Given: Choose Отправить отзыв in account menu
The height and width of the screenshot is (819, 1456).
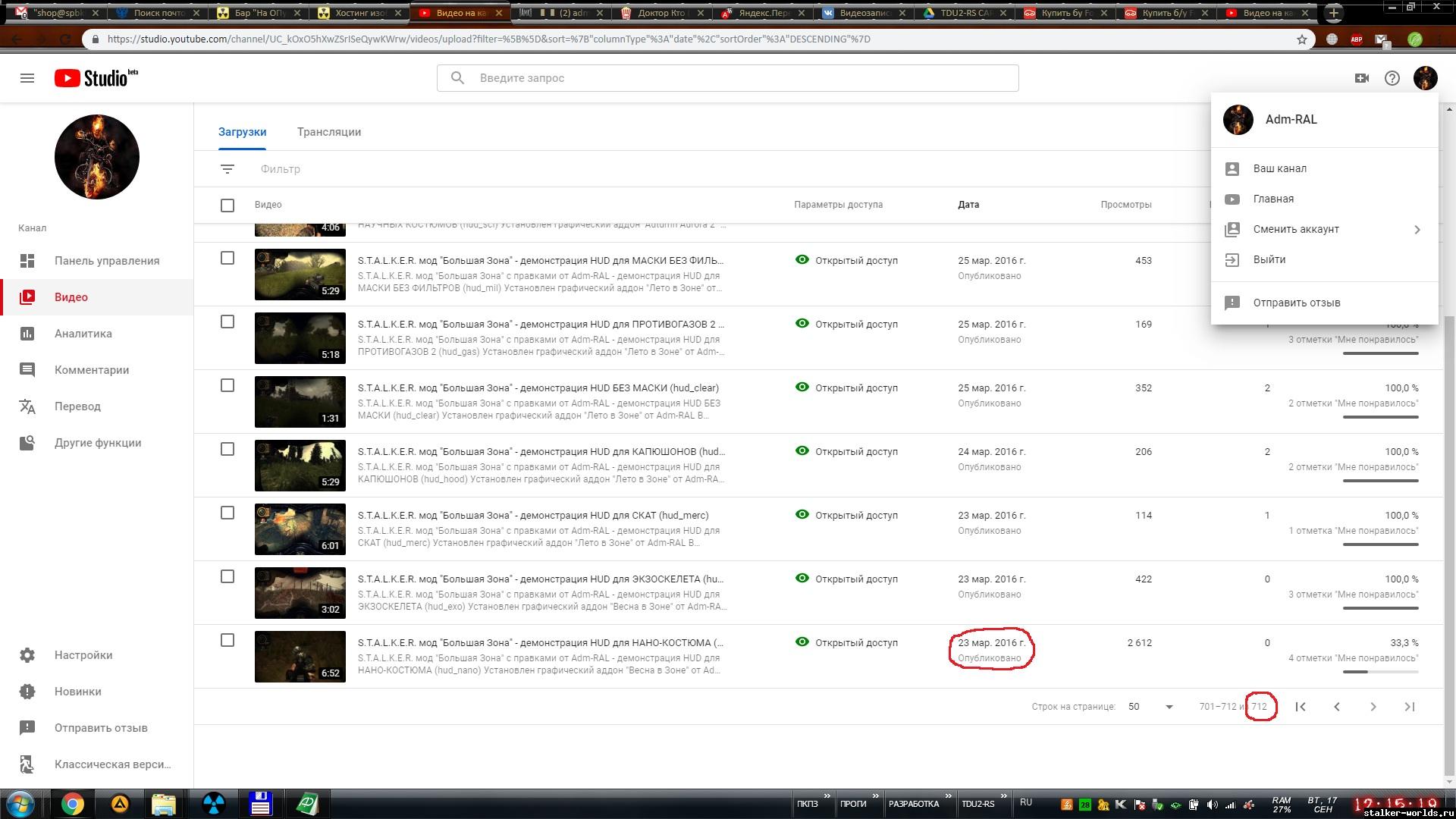Looking at the screenshot, I should 1324,303.
